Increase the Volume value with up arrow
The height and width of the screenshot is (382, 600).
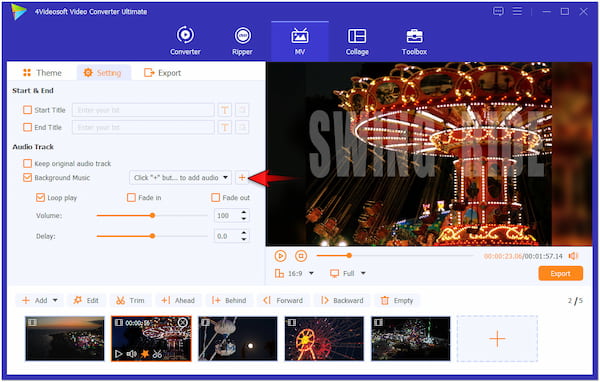tap(244, 212)
